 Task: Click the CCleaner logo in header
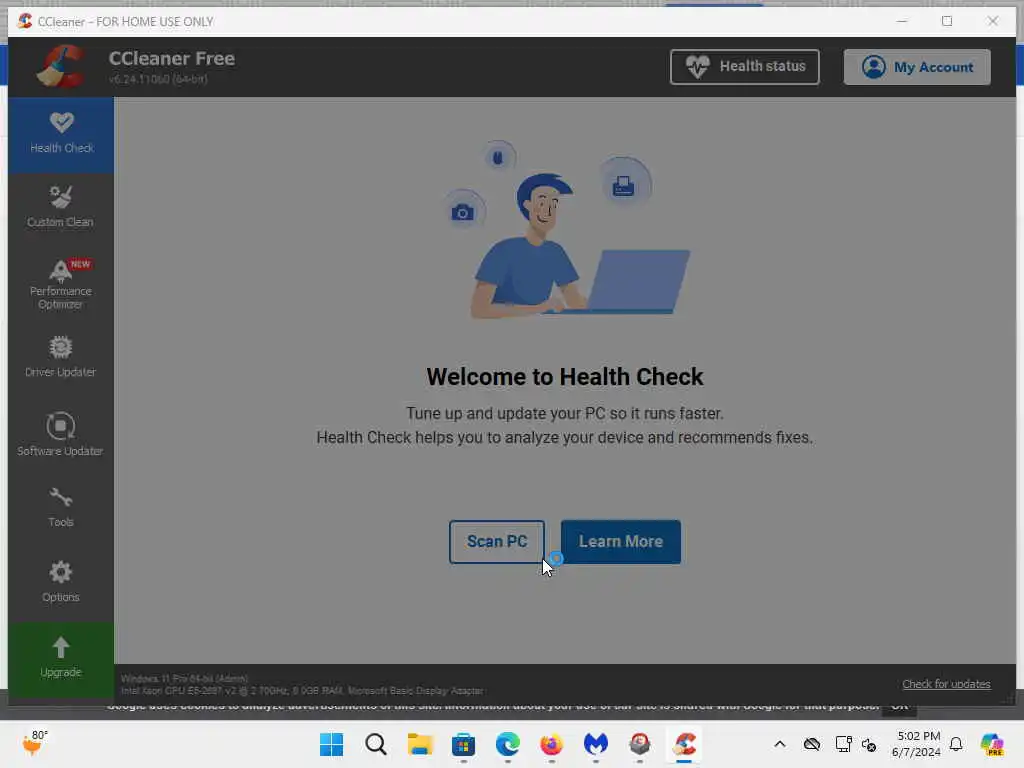coord(61,66)
